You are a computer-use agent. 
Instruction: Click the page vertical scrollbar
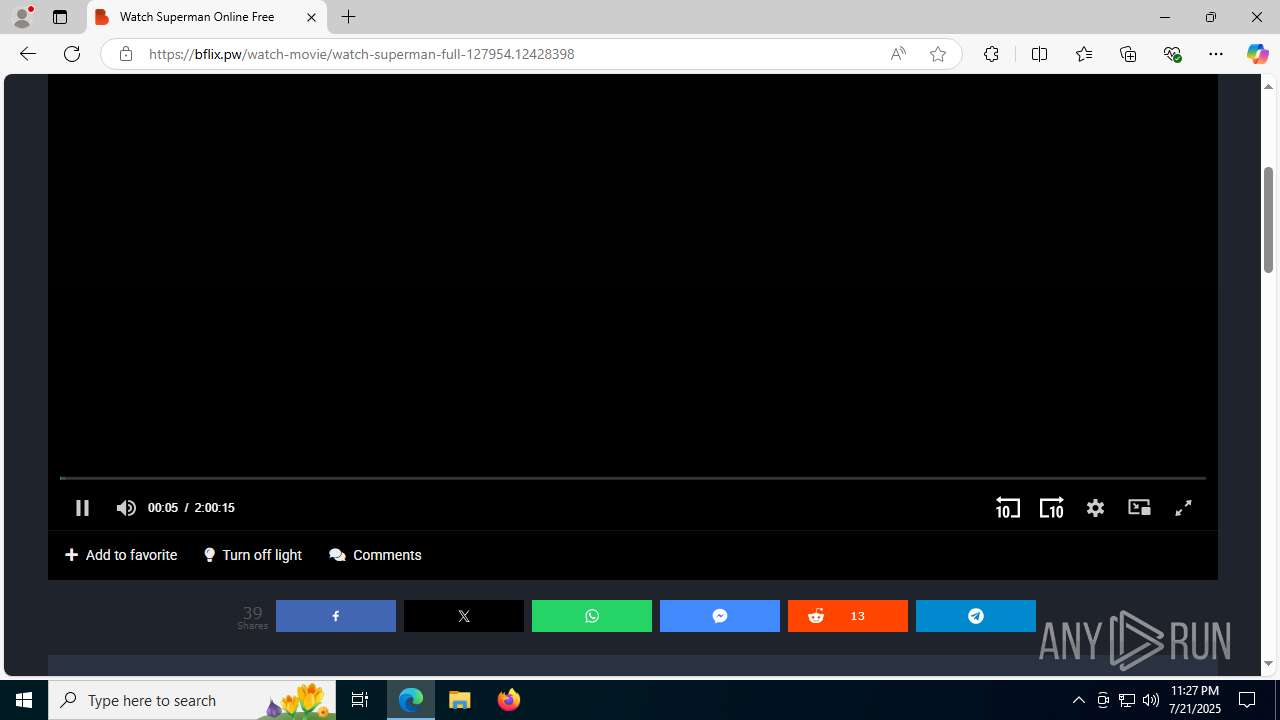coord(1268,220)
